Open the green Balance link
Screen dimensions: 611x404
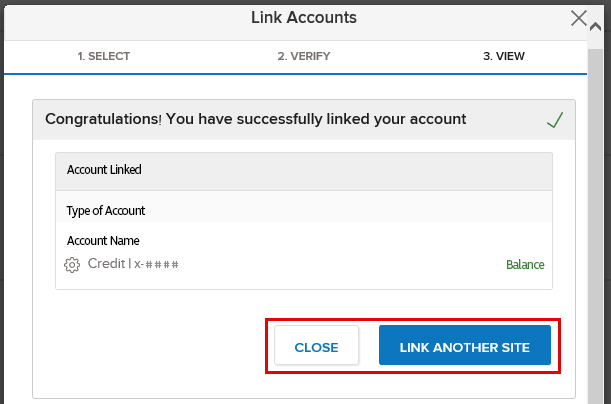(x=525, y=265)
